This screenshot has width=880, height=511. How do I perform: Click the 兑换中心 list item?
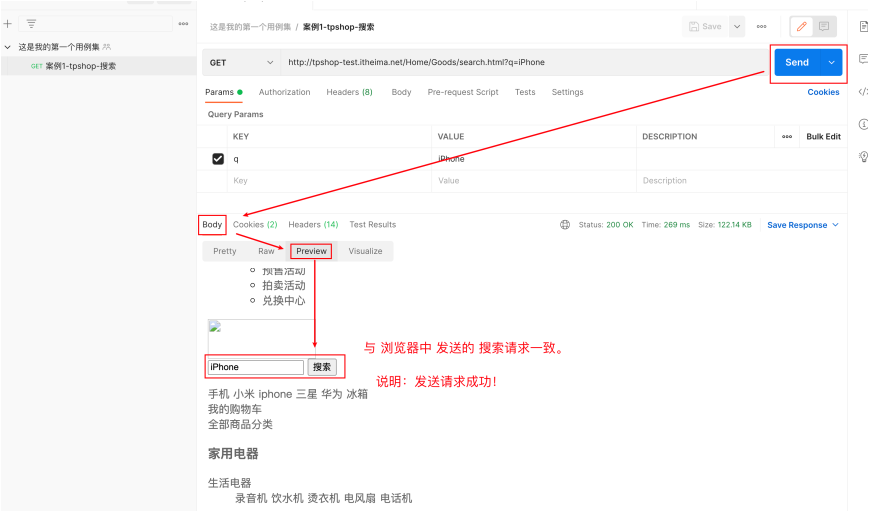[284, 301]
